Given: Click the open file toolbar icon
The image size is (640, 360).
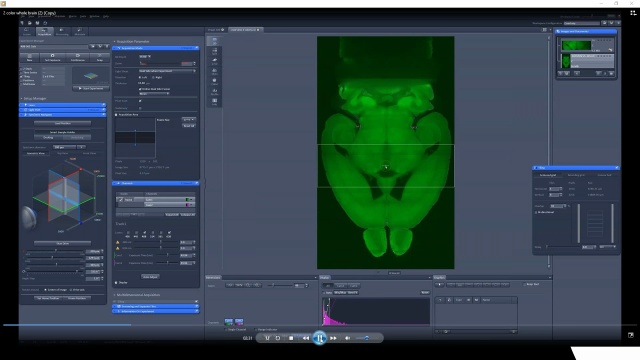Looking at the screenshot, I should coord(30,23).
